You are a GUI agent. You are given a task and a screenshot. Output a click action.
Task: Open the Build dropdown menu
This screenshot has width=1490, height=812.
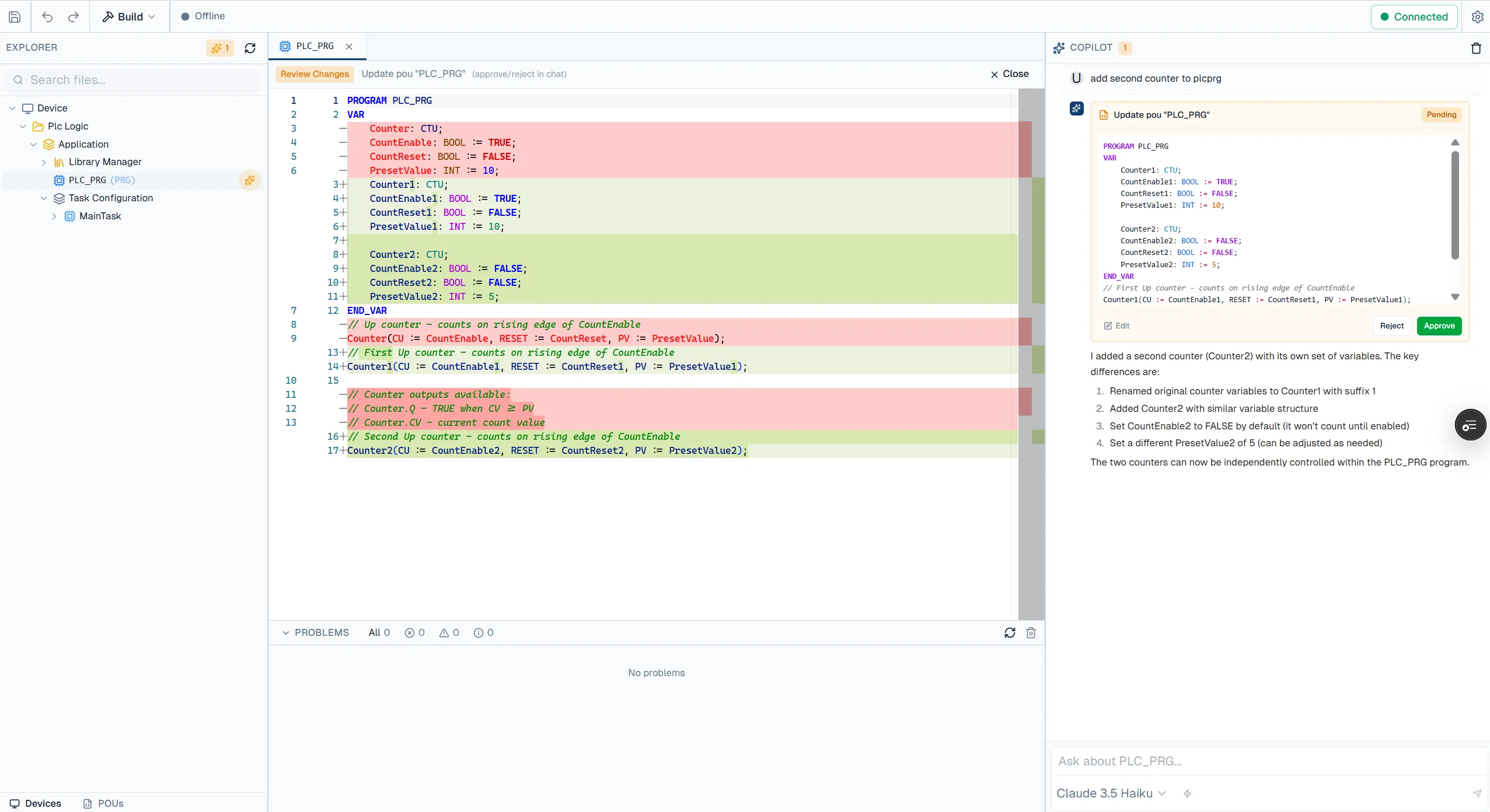128,16
